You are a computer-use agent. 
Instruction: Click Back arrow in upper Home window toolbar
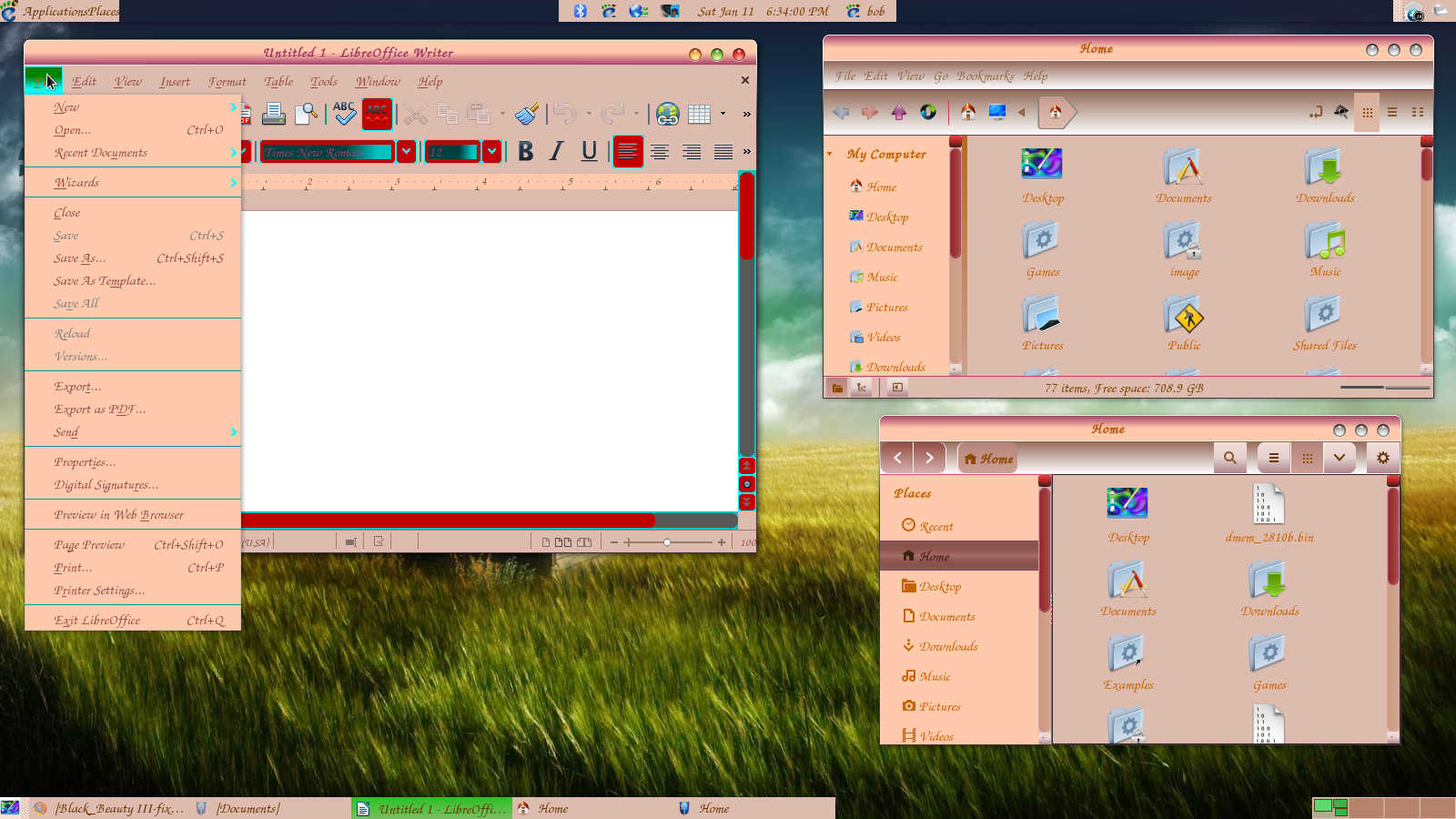click(x=841, y=112)
